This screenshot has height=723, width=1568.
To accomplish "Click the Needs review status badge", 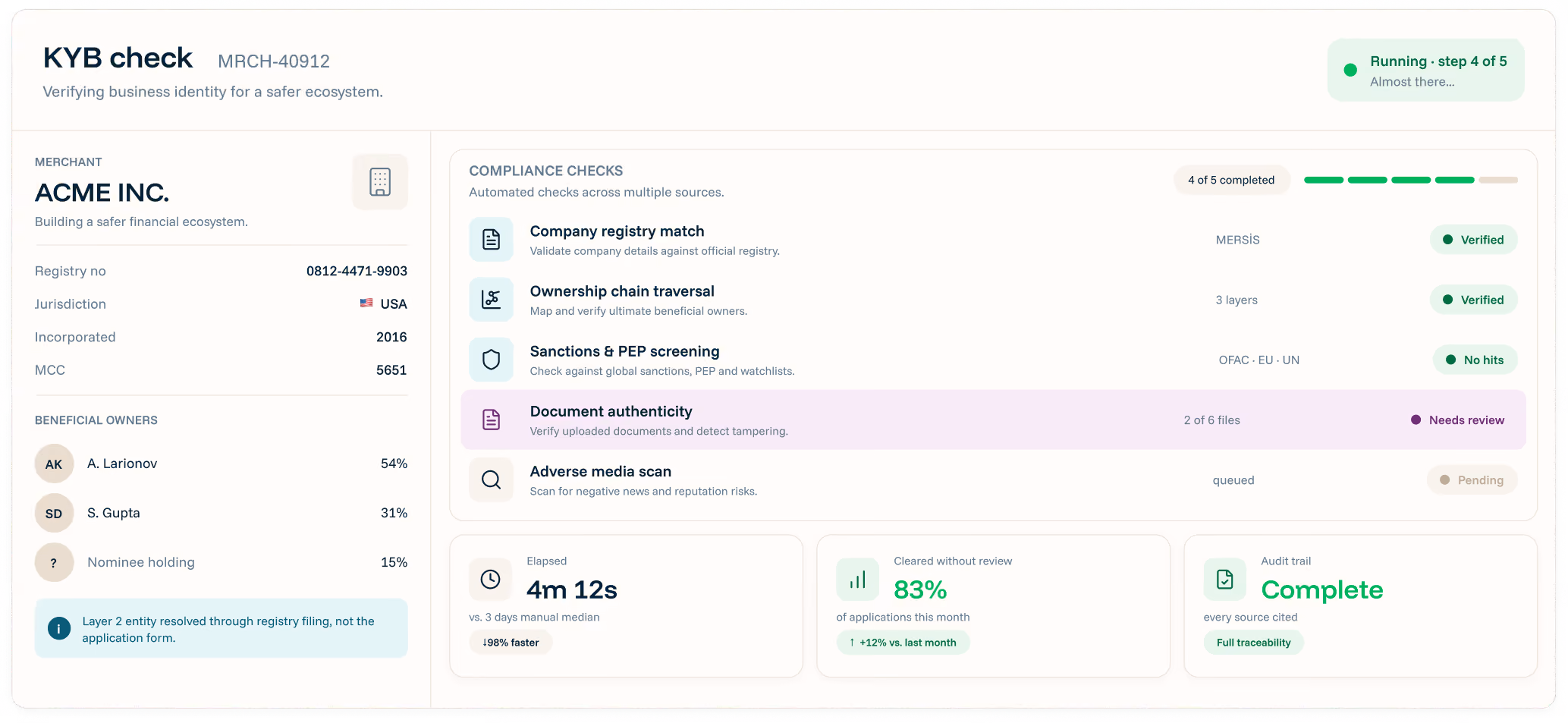I will coord(1457,420).
